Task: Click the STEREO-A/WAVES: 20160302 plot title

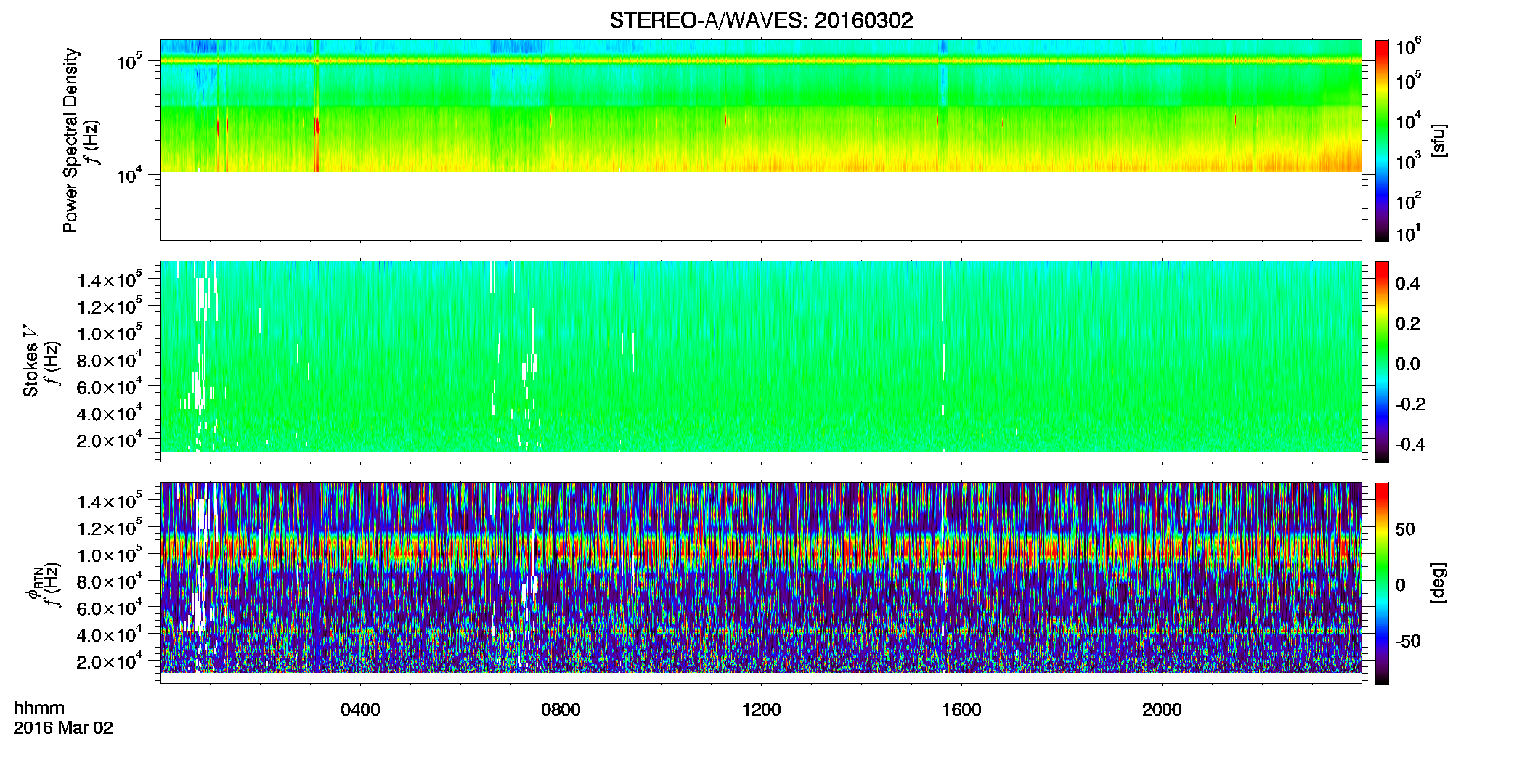Action: 761,20
